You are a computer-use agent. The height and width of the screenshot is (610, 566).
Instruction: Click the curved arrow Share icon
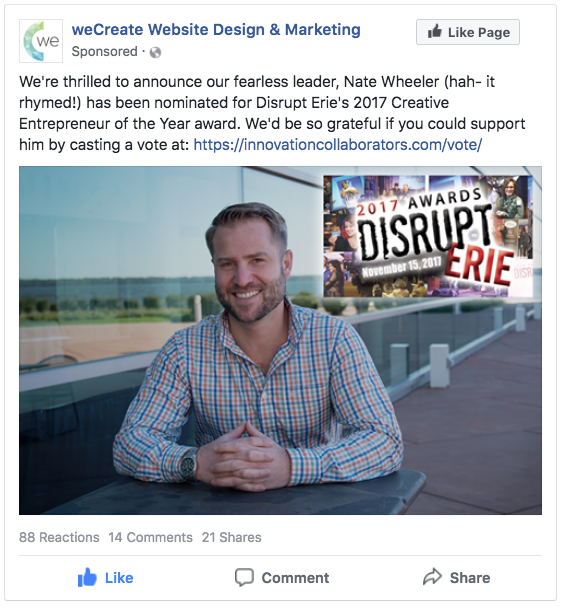pyautogui.click(x=432, y=577)
